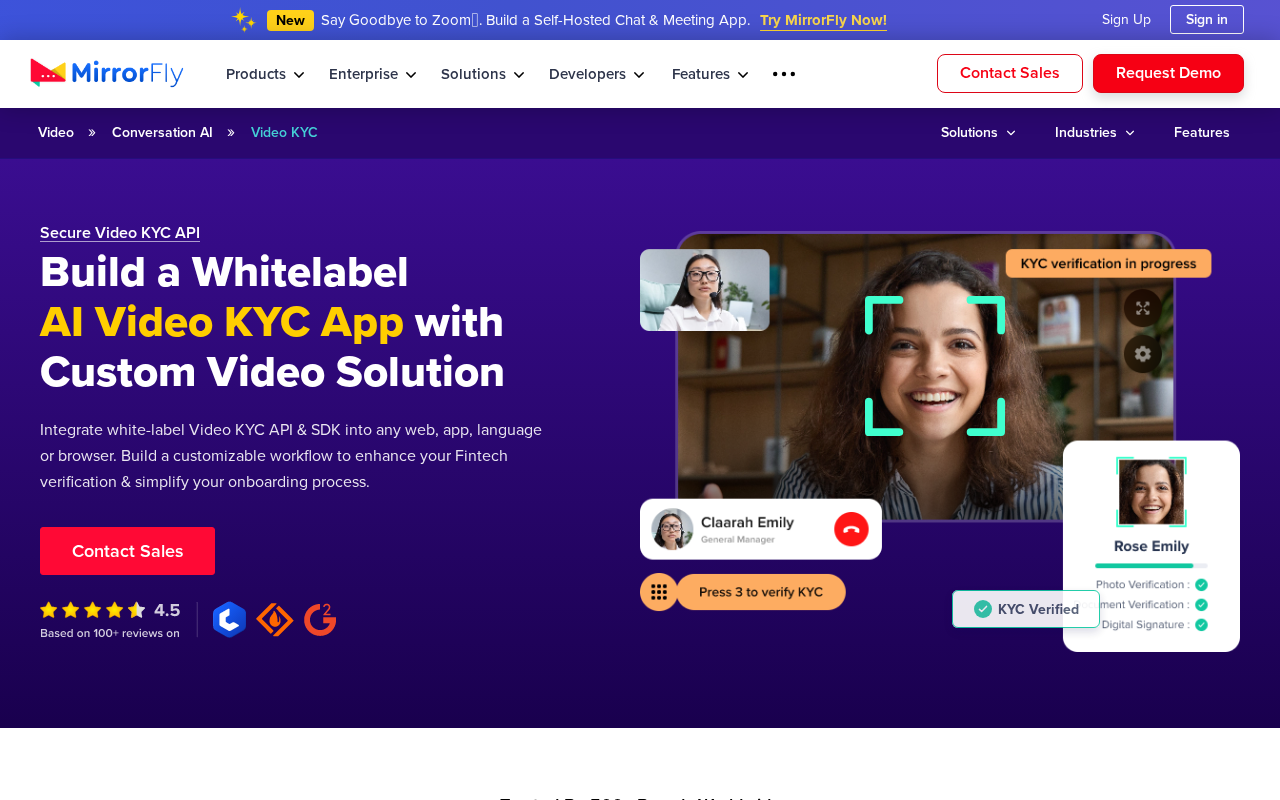The image size is (1280, 800).
Task: Click the orange dial pad icon
Action: tap(658, 592)
